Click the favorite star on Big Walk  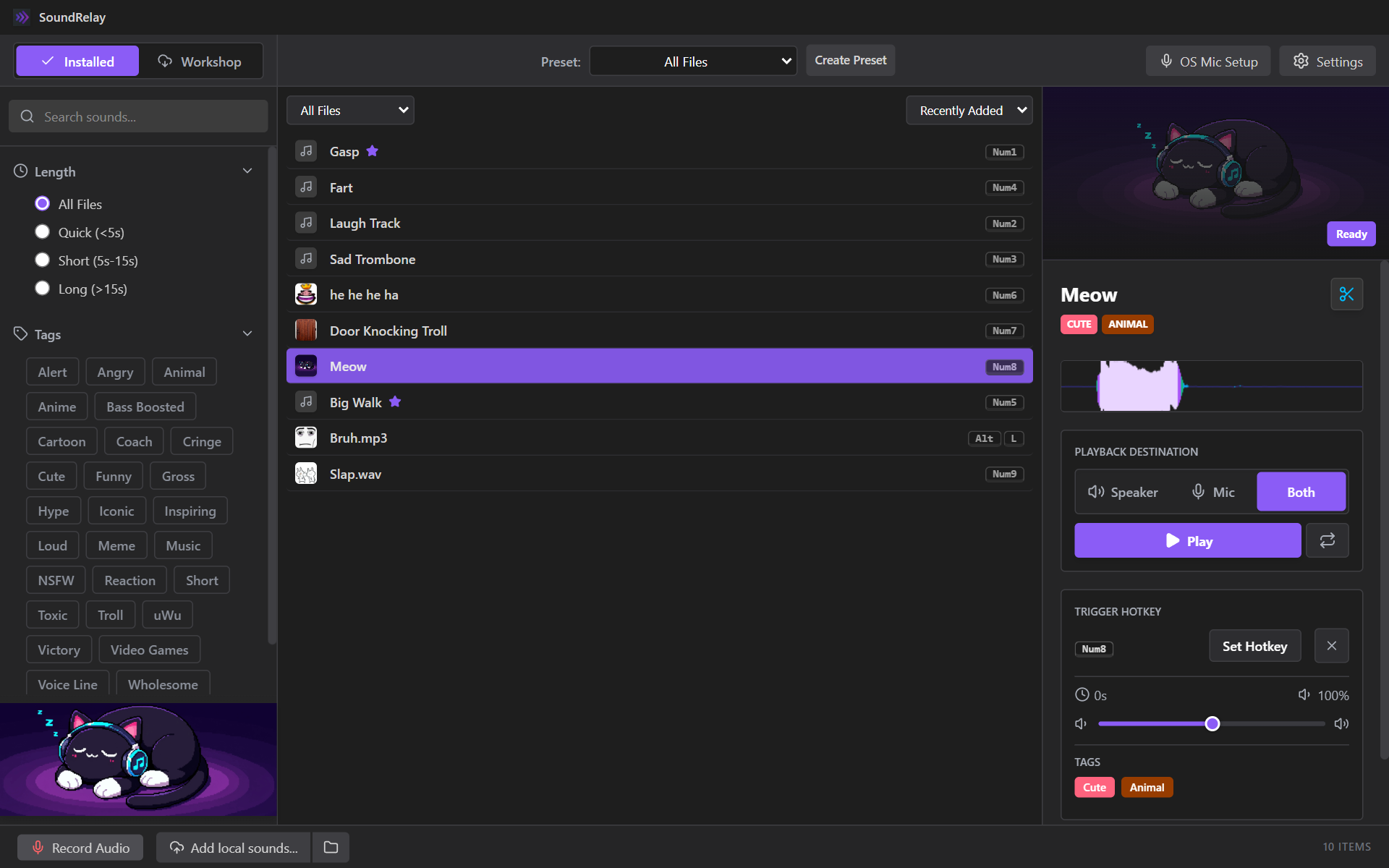tap(395, 401)
